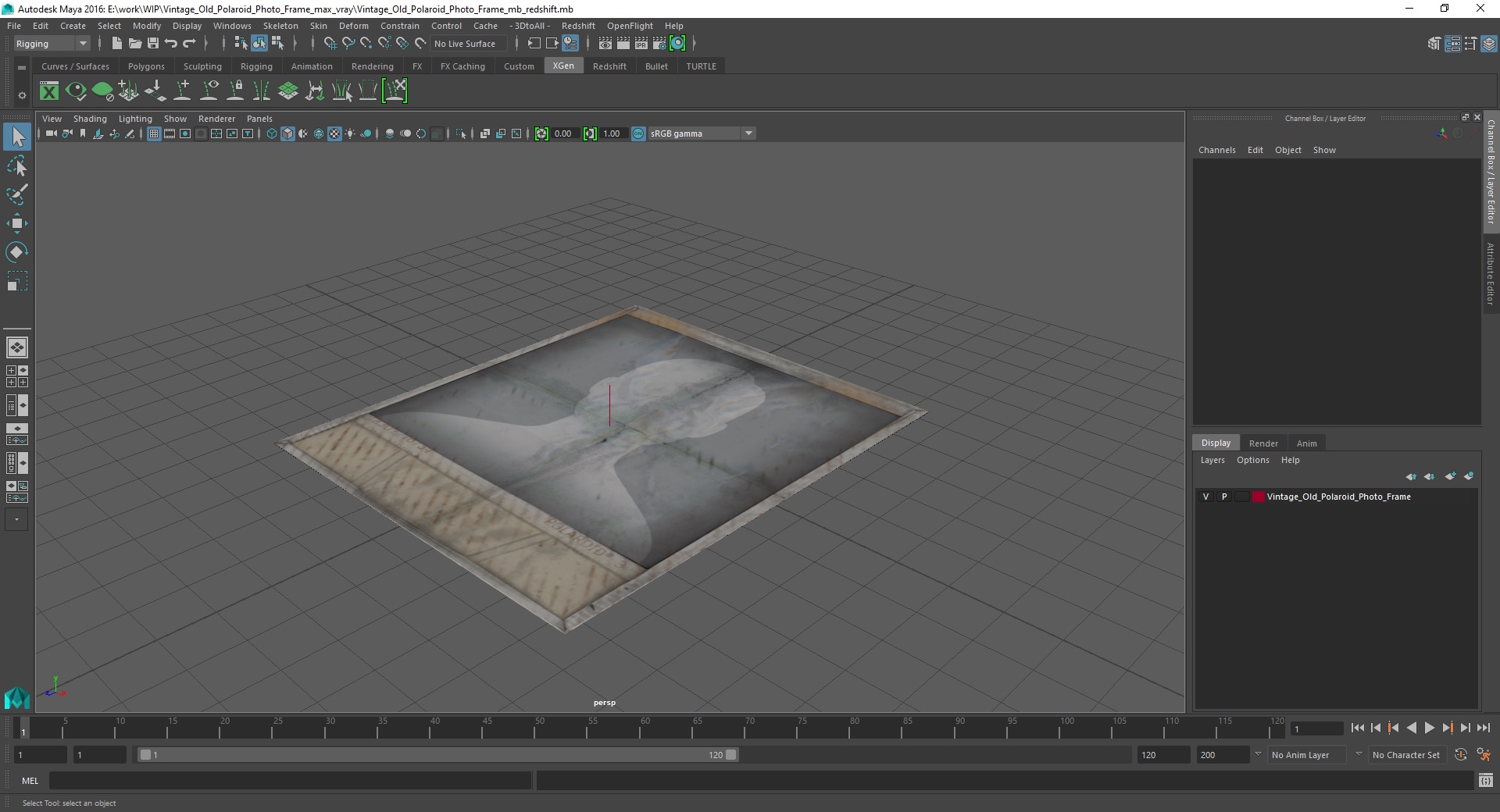Click the current frame input field
Screen dimensions: 1500x812
pyautogui.click(x=1317, y=728)
